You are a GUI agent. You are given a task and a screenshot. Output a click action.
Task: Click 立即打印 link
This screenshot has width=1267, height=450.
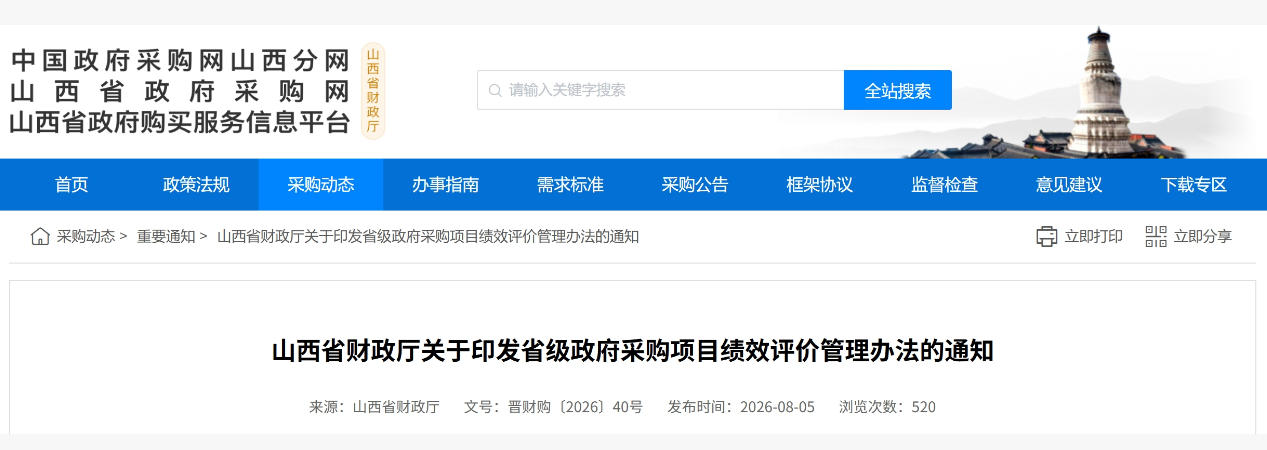pos(1093,237)
